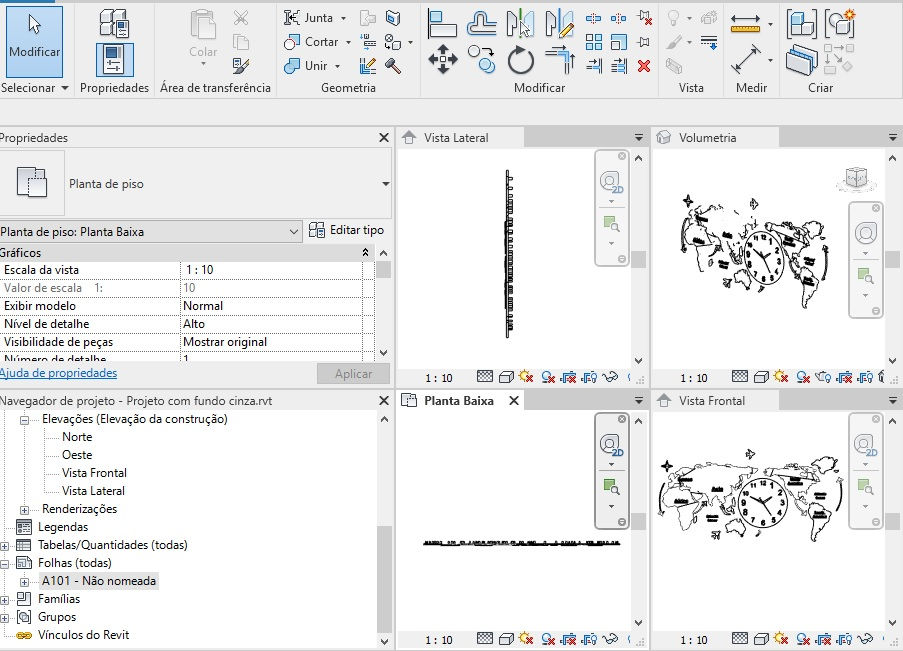Activate the Align tool icon

442,24
